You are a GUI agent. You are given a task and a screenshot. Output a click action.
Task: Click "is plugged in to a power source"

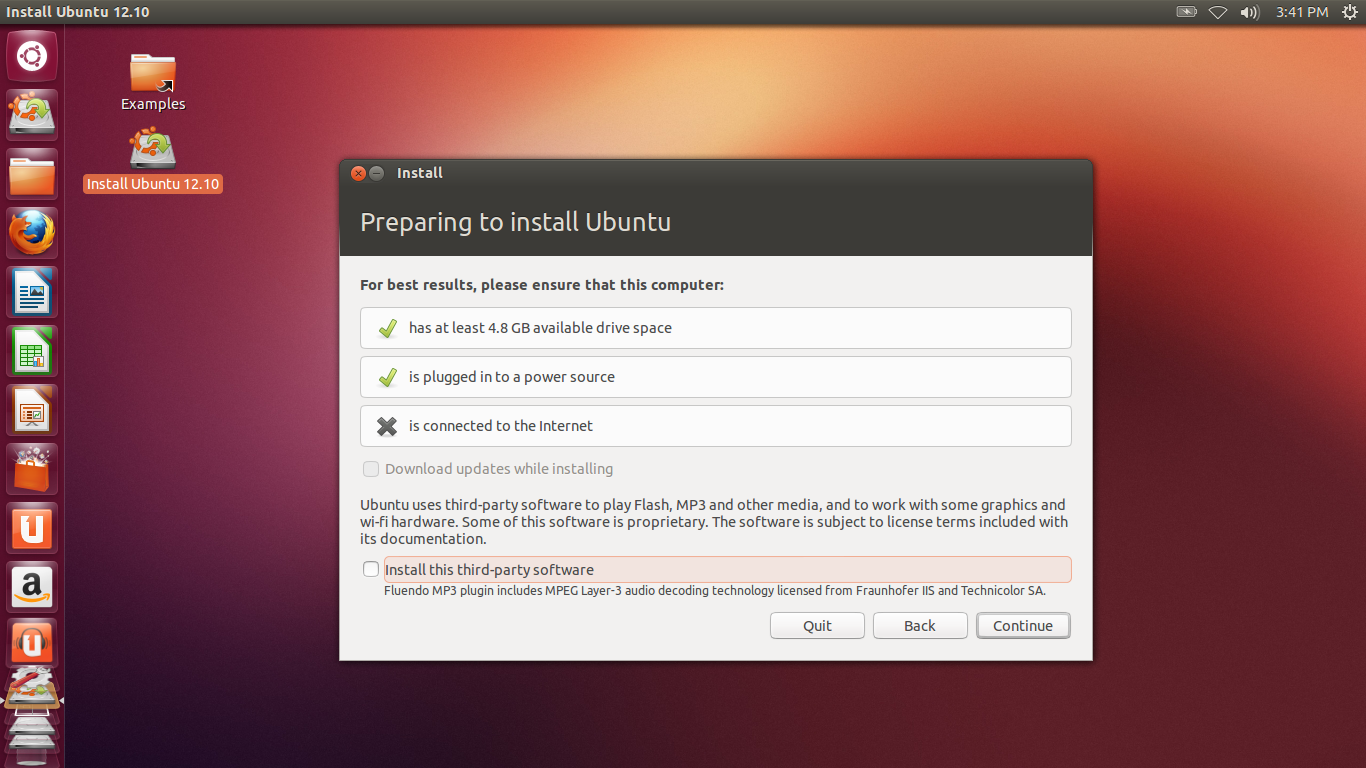512,377
